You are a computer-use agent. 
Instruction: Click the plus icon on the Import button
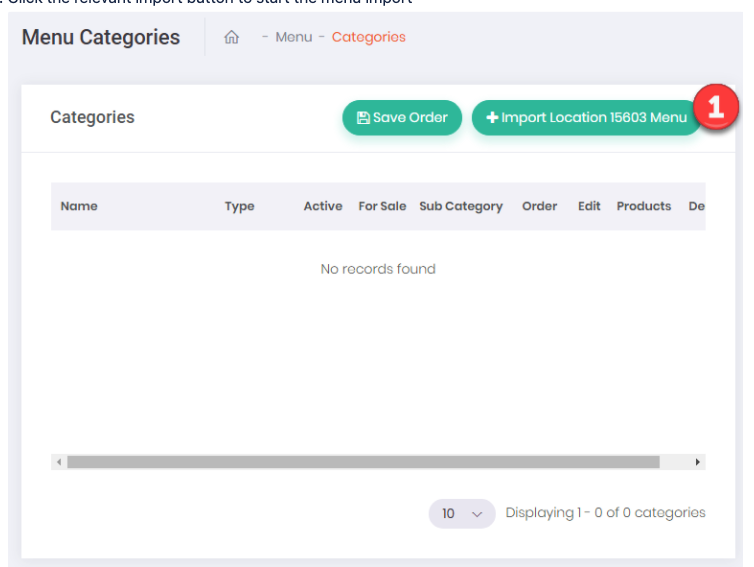[x=492, y=118]
